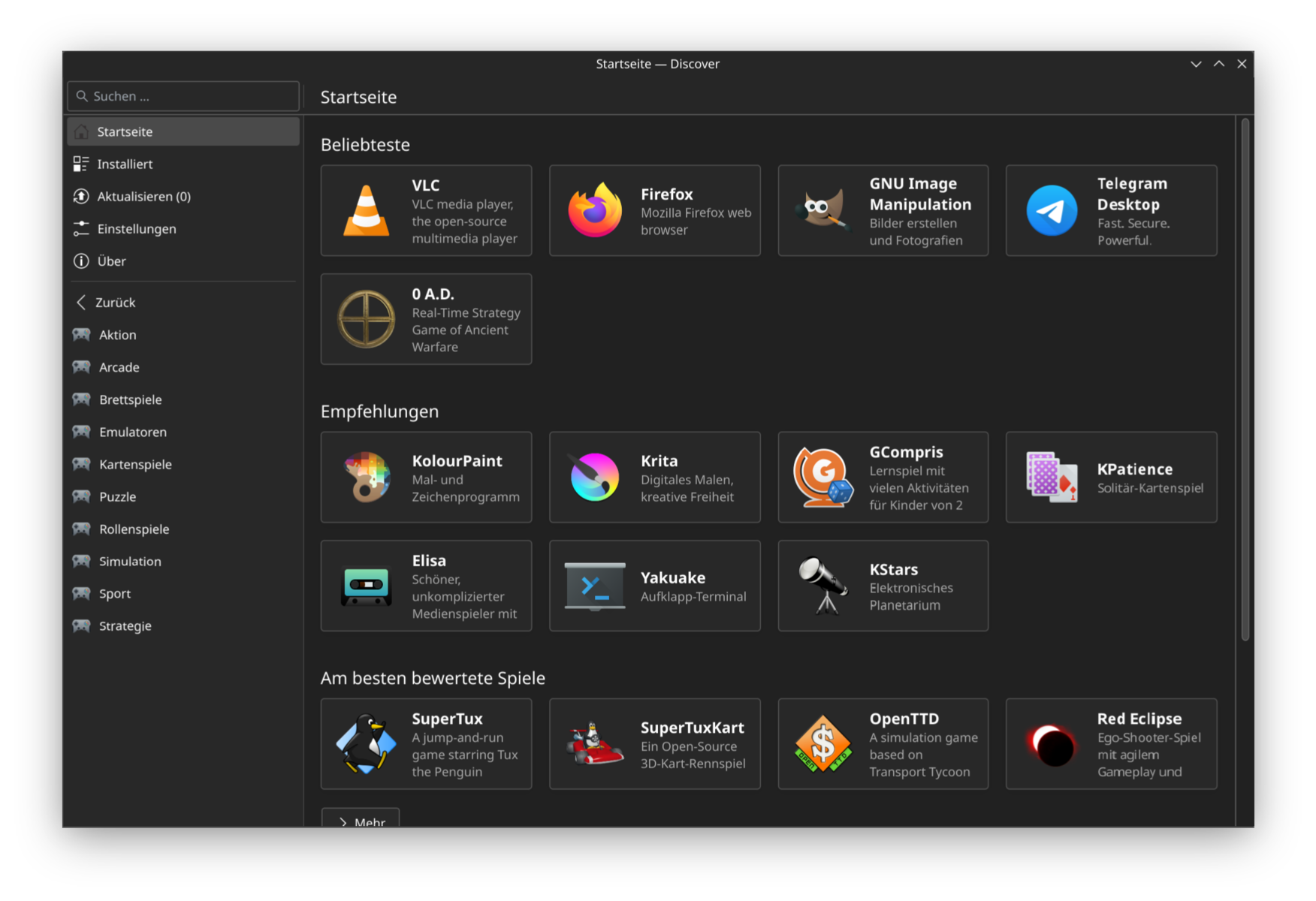Open the KStars app title

pyautogui.click(x=894, y=569)
